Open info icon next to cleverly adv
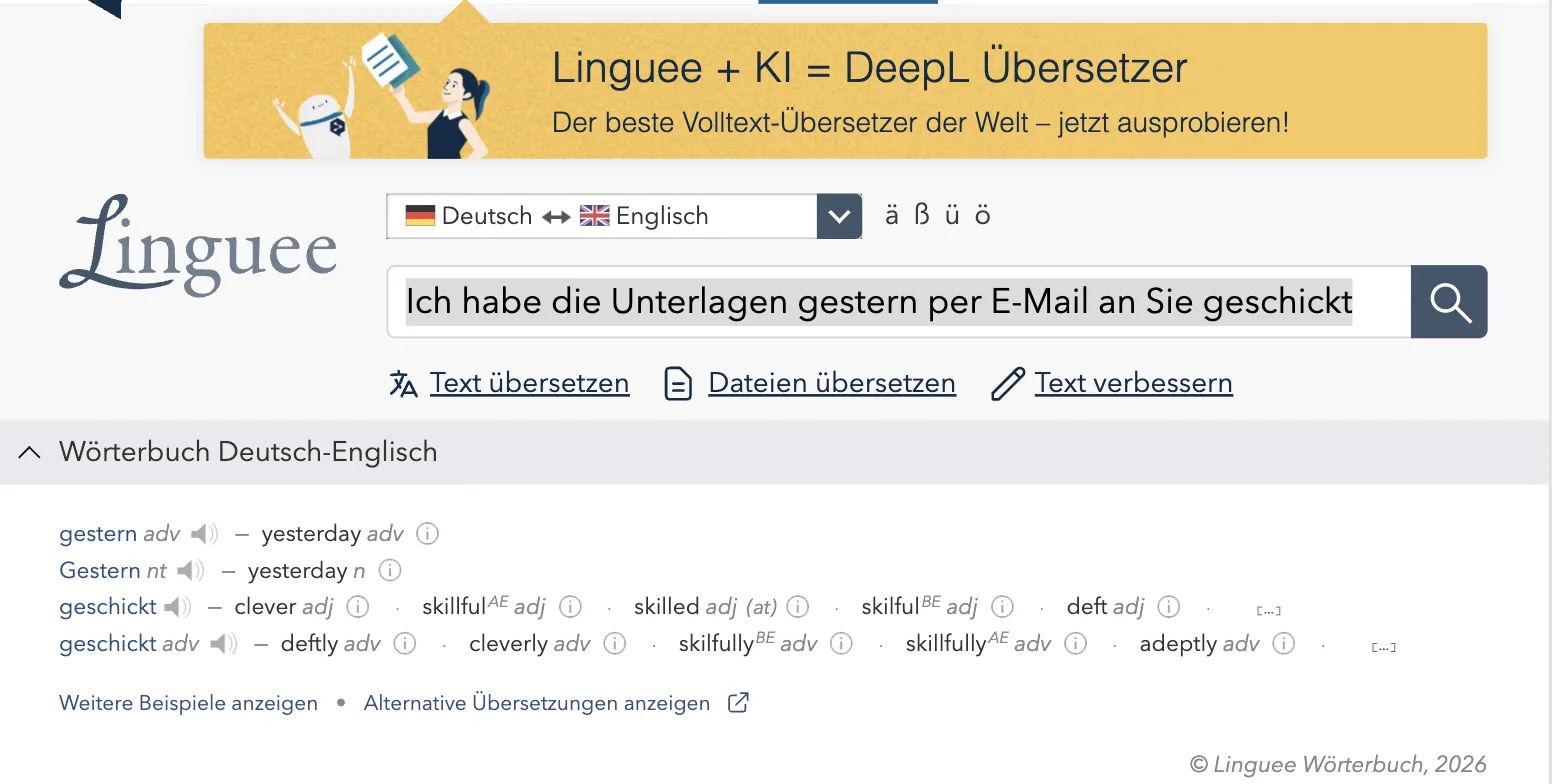 [615, 644]
